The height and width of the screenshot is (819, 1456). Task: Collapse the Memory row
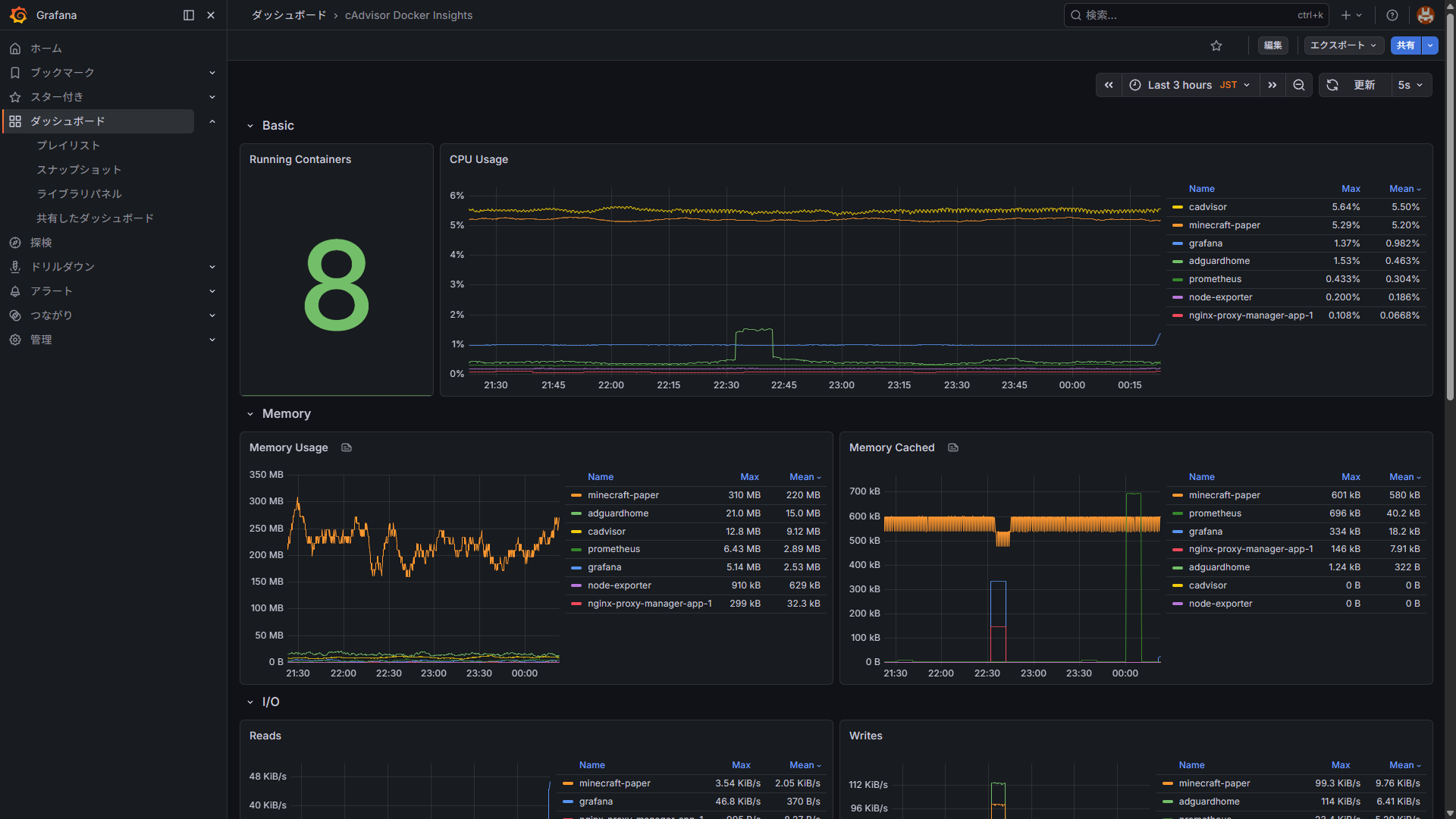[x=250, y=414]
